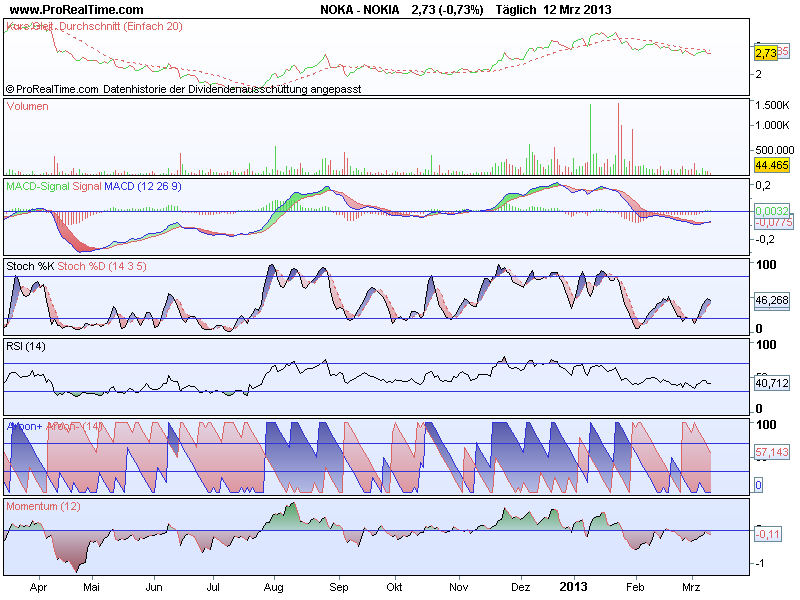Click the Mai label on time axis
Screen dimensions: 800x600
tap(91, 587)
